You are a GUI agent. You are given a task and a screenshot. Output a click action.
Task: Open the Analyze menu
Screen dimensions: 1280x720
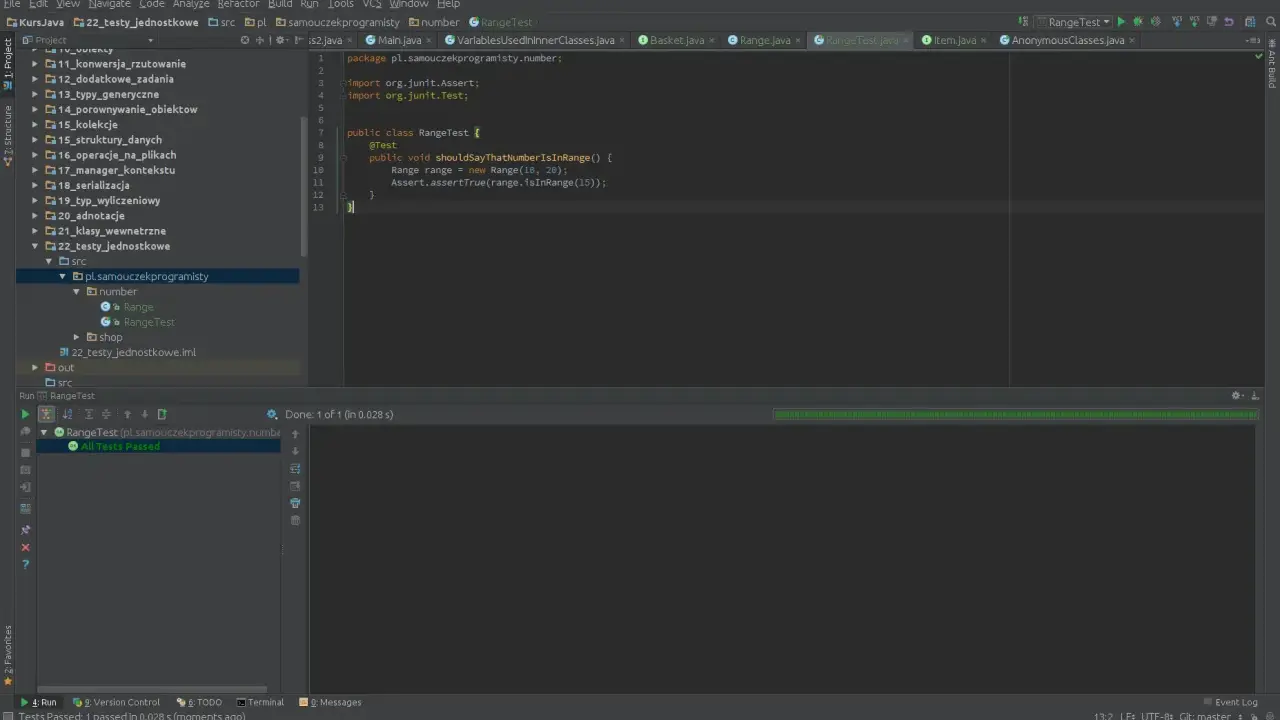191,4
